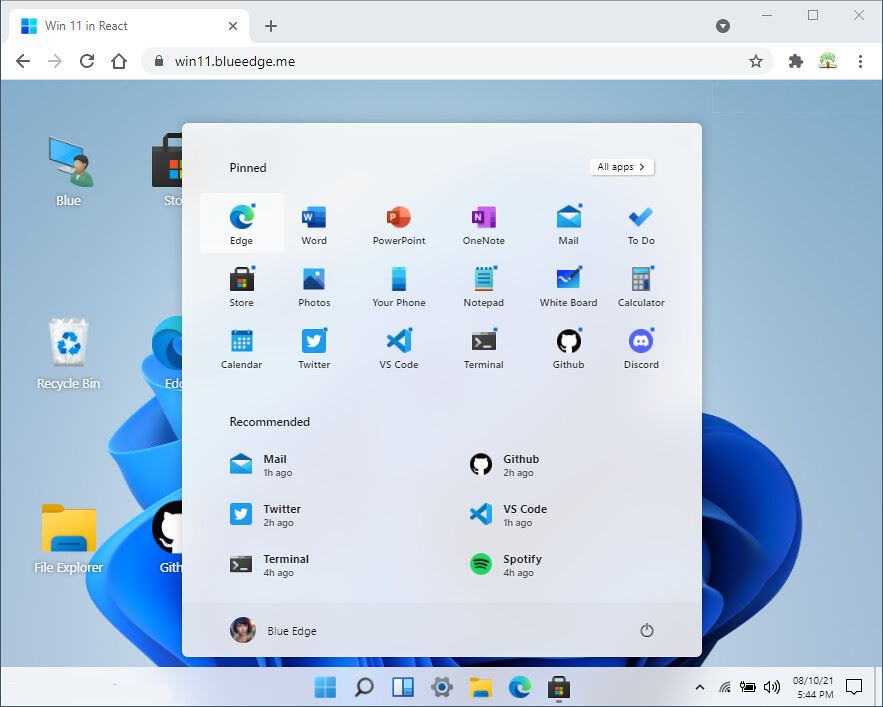This screenshot has width=883, height=707.
Task: Click the battery icon in the tray
Action: click(x=747, y=687)
